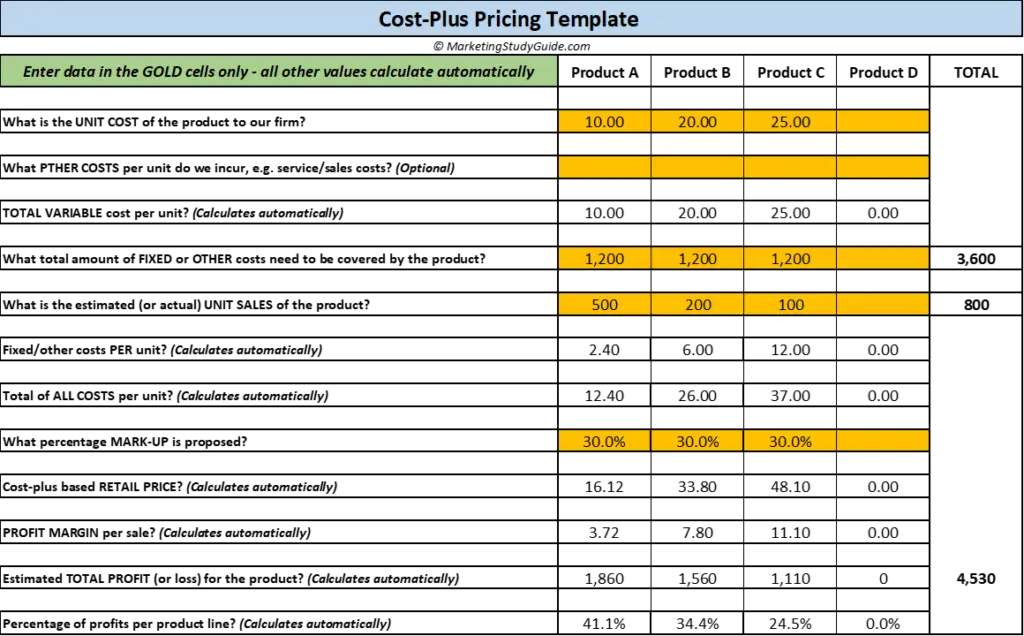Click the TOTAL column header
The image size is (1024, 636).
[976, 72]
